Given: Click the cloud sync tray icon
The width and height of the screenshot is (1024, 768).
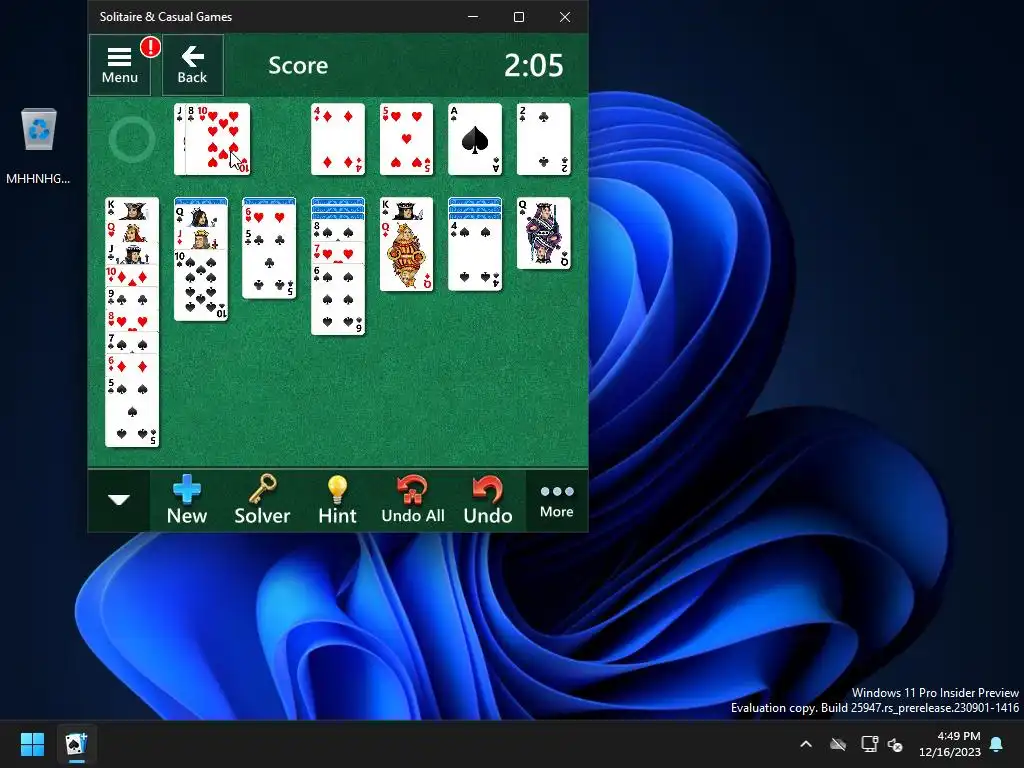Looking at the screenshot, I should coord(838,744).
